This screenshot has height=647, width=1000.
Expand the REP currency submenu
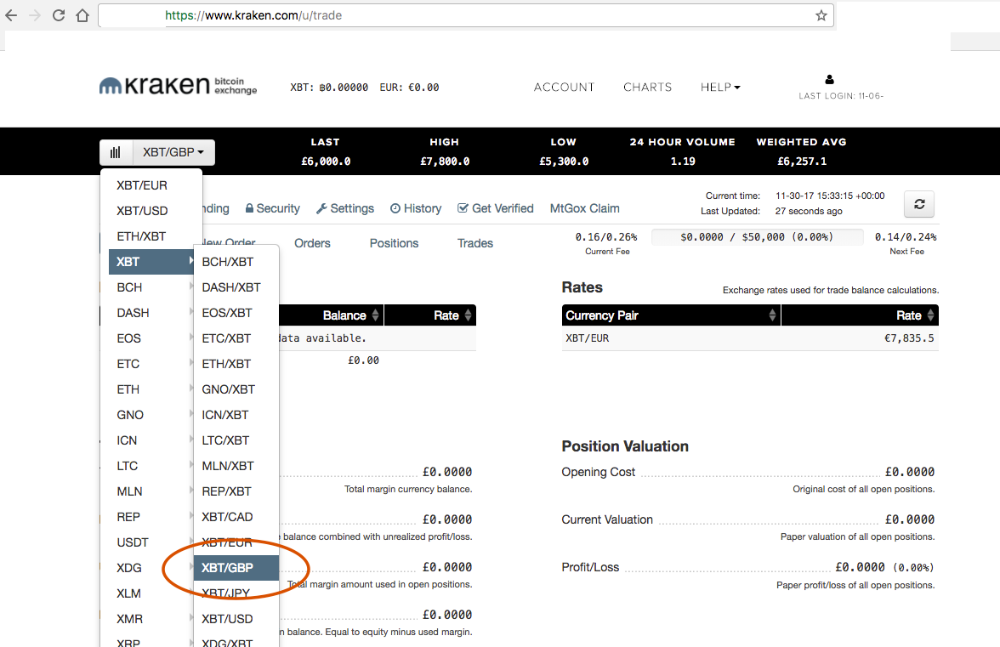pos(151,517)
